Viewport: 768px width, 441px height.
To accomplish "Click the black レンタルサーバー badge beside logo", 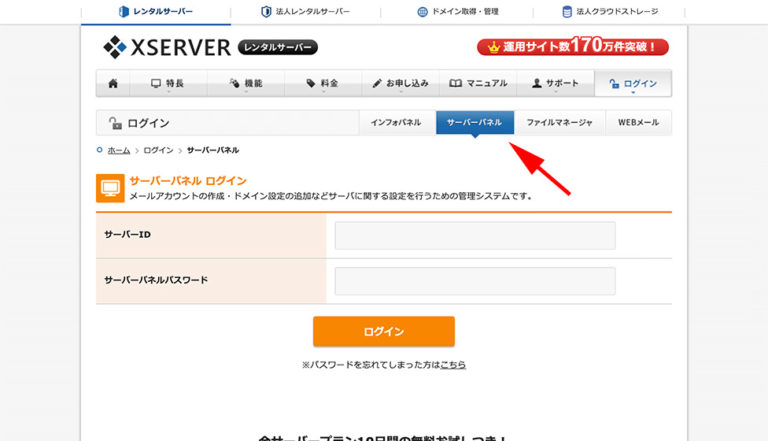I will click(278, 48).
